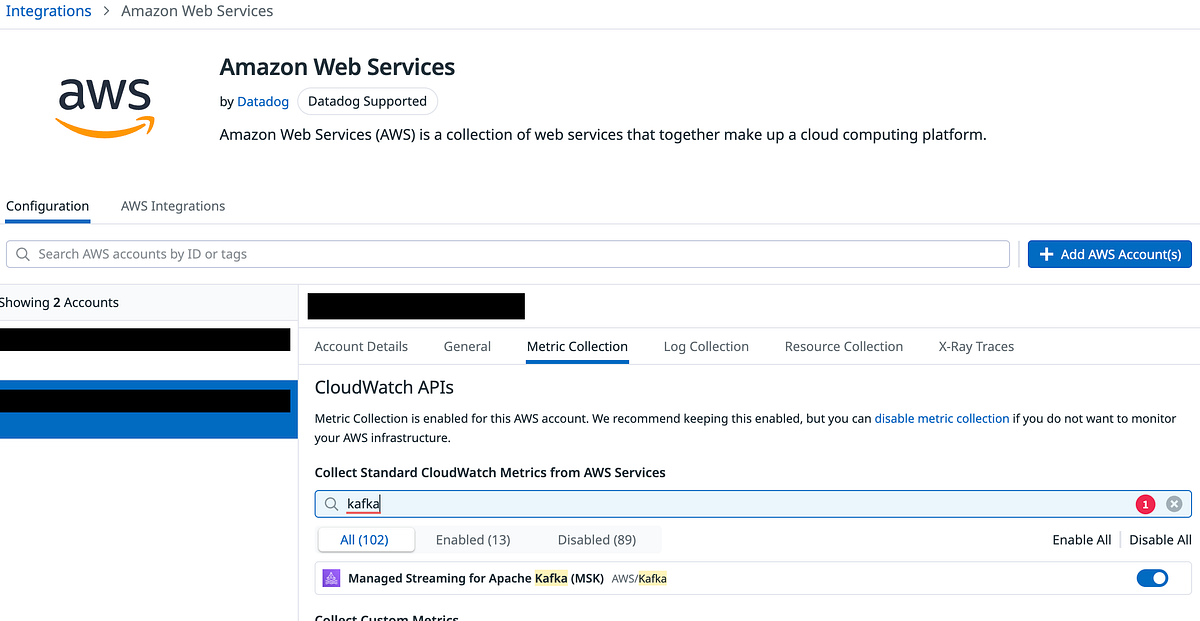Click the Datadog Supported badge
Image resolution: width=1200 pixels, height=621 pixels.
pos(367,101)
